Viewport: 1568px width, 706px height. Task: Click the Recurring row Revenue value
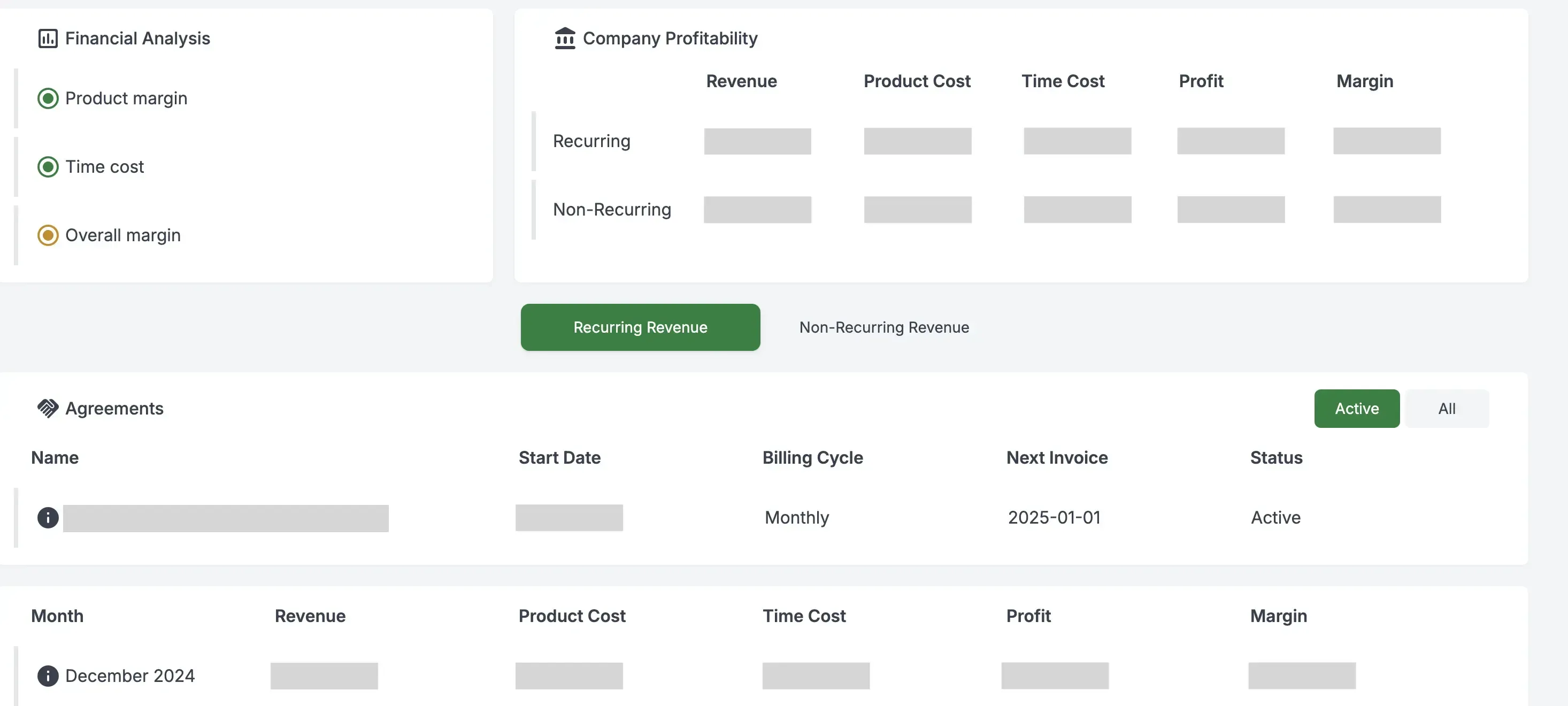tap(758, 141)
